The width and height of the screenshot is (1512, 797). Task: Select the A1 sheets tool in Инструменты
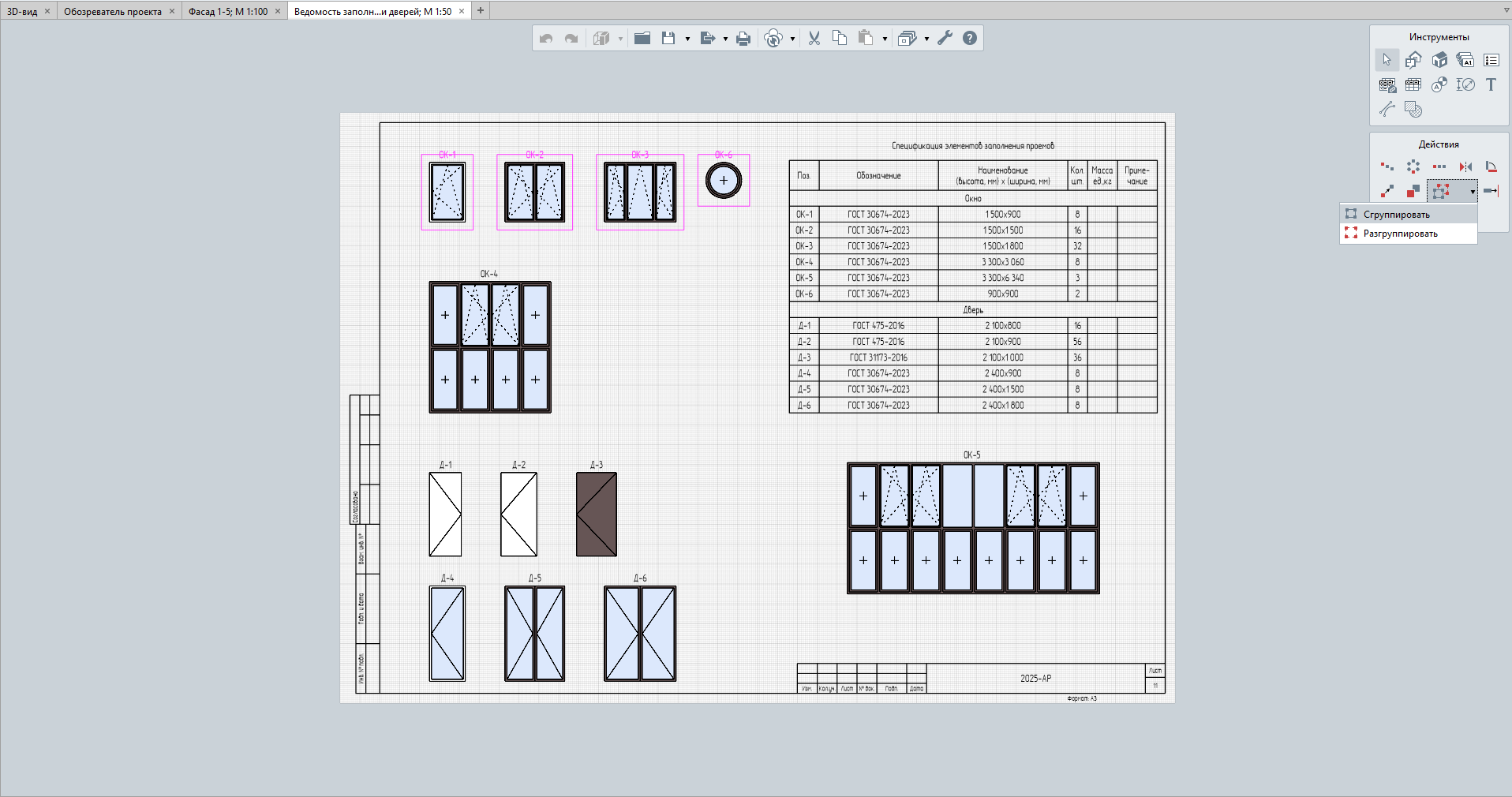click(x=1465, y=60)
